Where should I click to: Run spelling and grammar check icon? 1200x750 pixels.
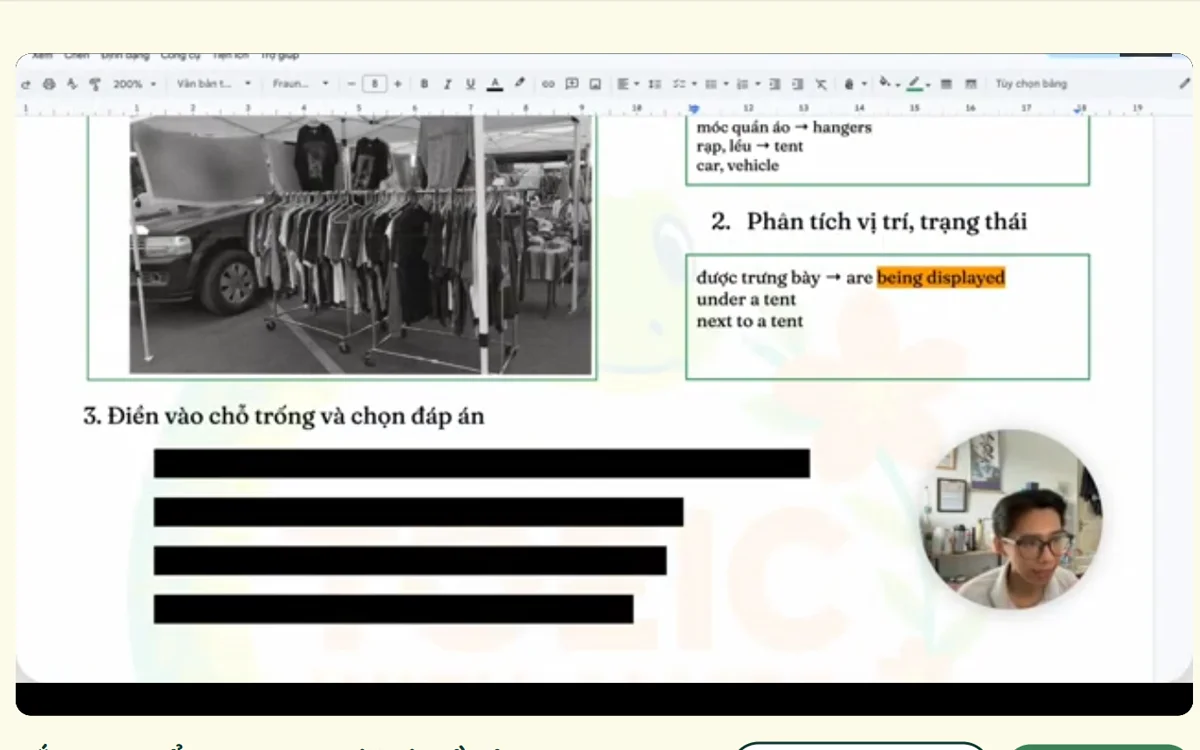pos(72,84)
